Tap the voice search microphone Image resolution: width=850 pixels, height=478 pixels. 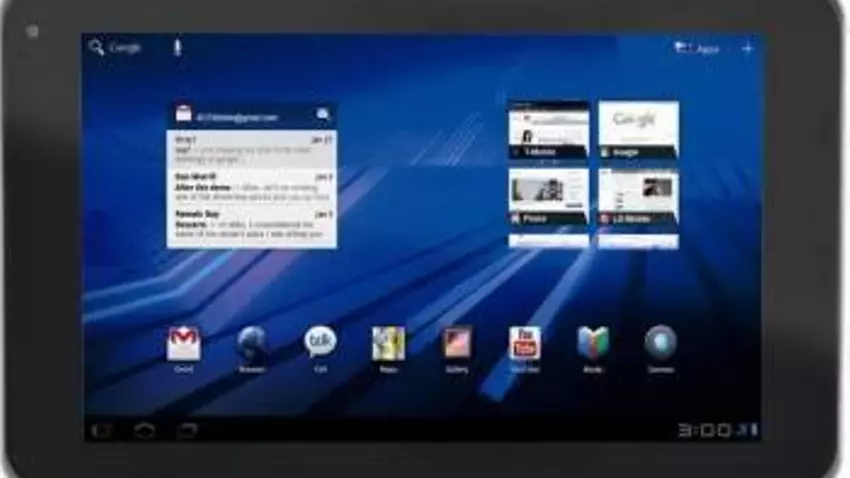click(178, 47)
